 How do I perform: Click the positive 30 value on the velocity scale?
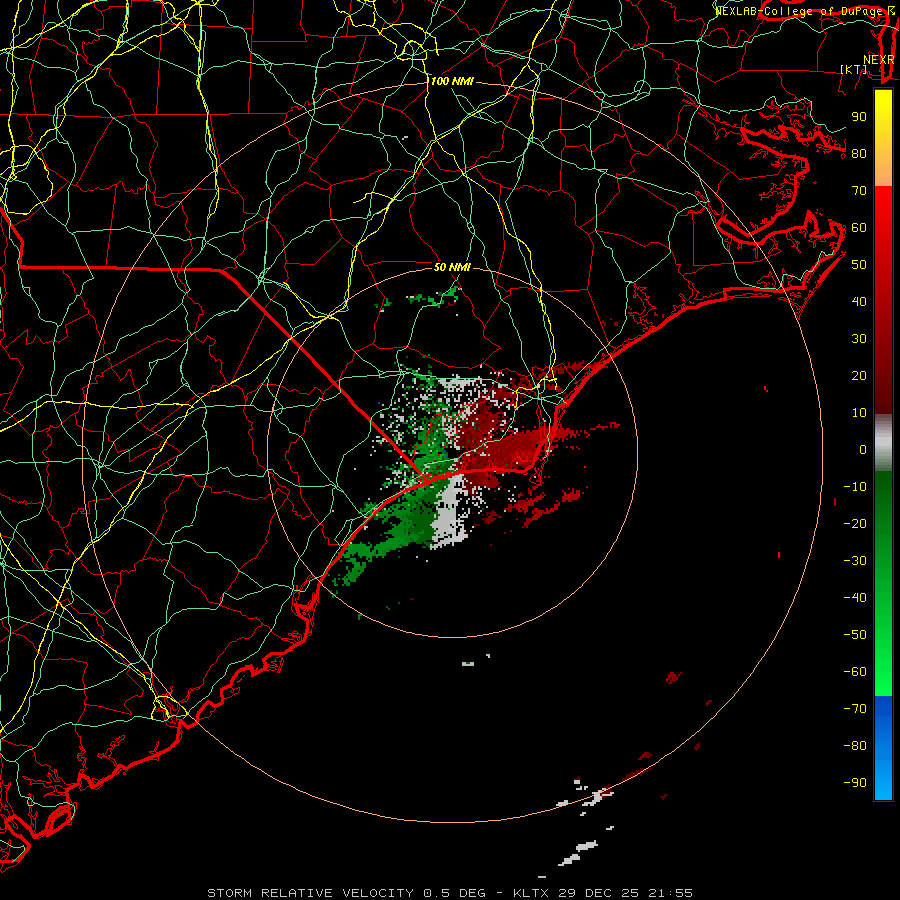click(x=859, y=339)
